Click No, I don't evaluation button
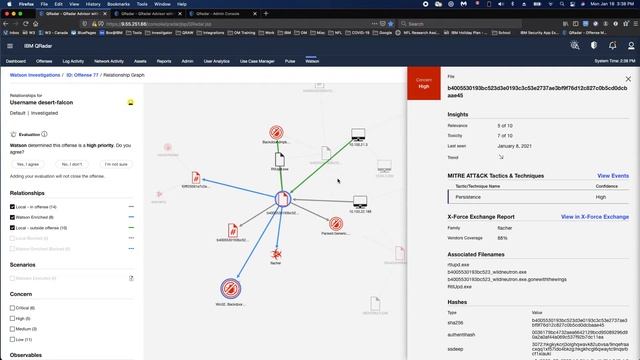640x360 pixels. point(72,164)
